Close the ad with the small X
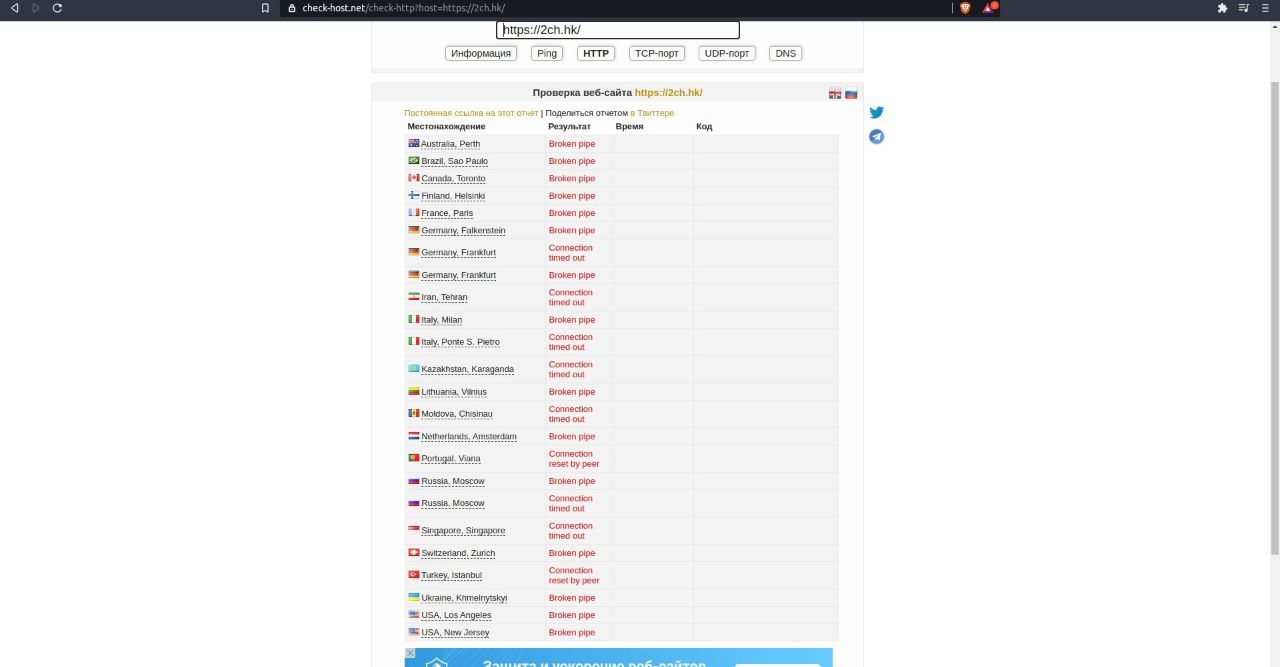The image size is (1280, 667). pyautogui.click(x=410, y=653)
